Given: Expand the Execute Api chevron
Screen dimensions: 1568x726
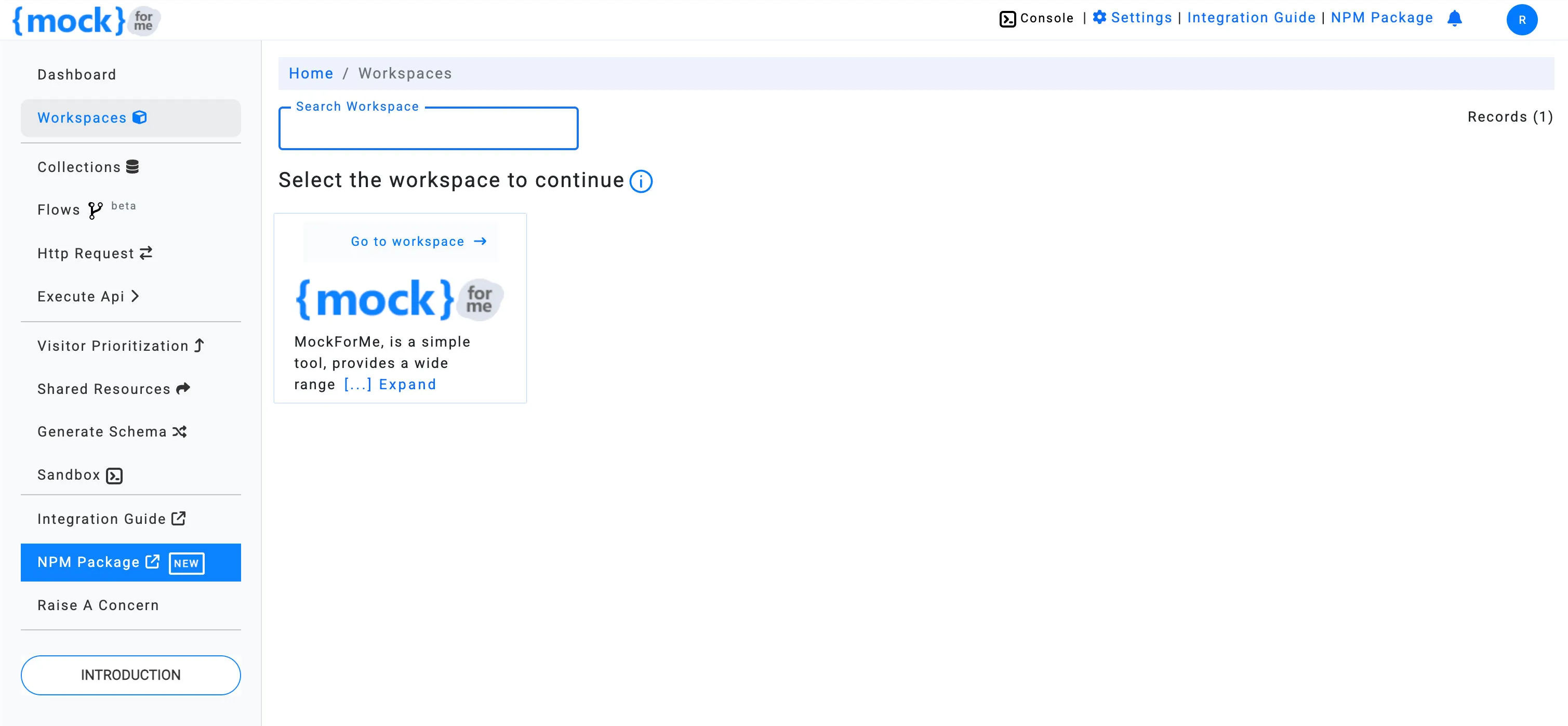Looking at the screenshot, I should [x=135, y=296].
